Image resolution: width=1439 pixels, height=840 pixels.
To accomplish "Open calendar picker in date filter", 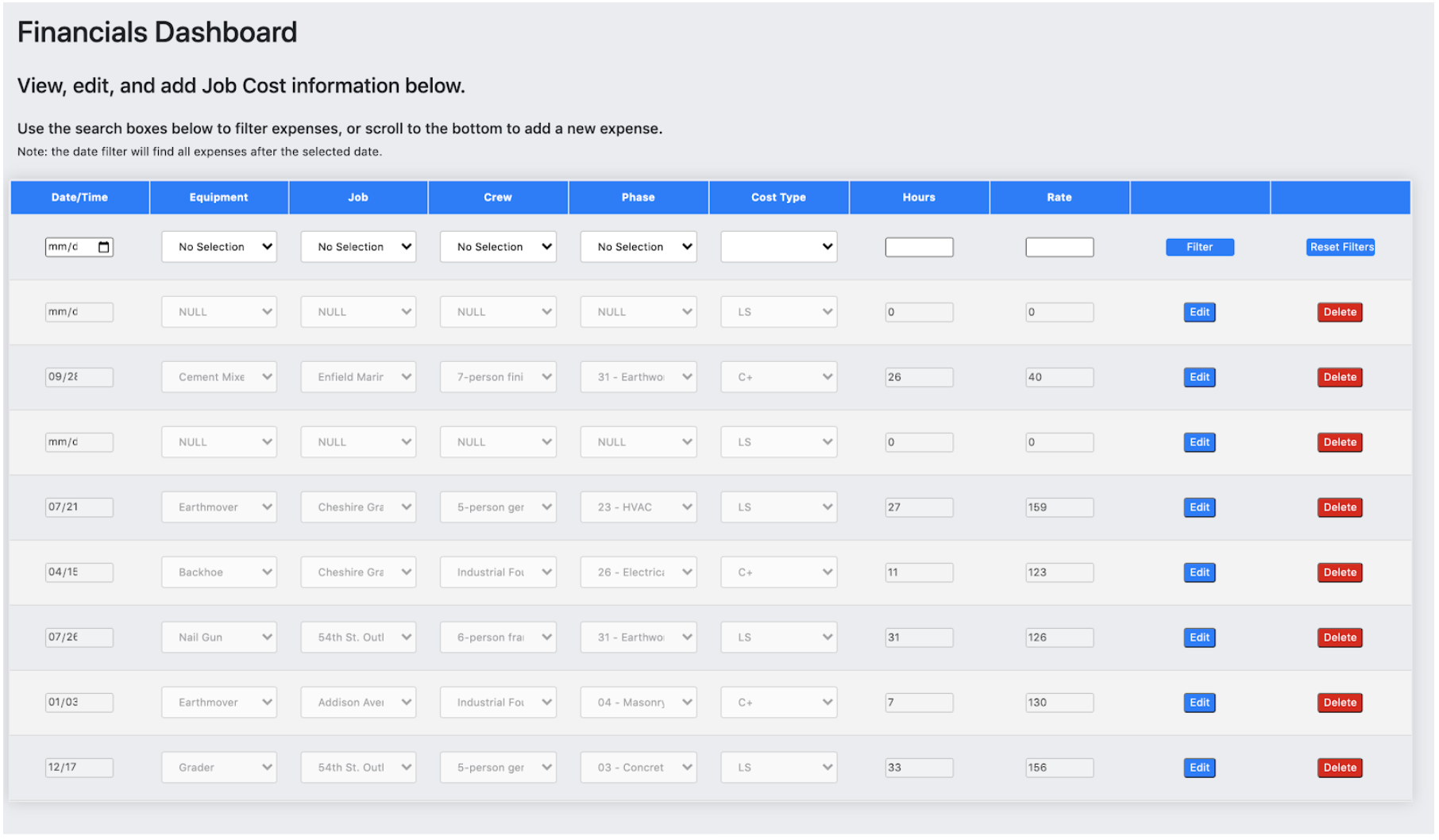I will tap(103, 247).
